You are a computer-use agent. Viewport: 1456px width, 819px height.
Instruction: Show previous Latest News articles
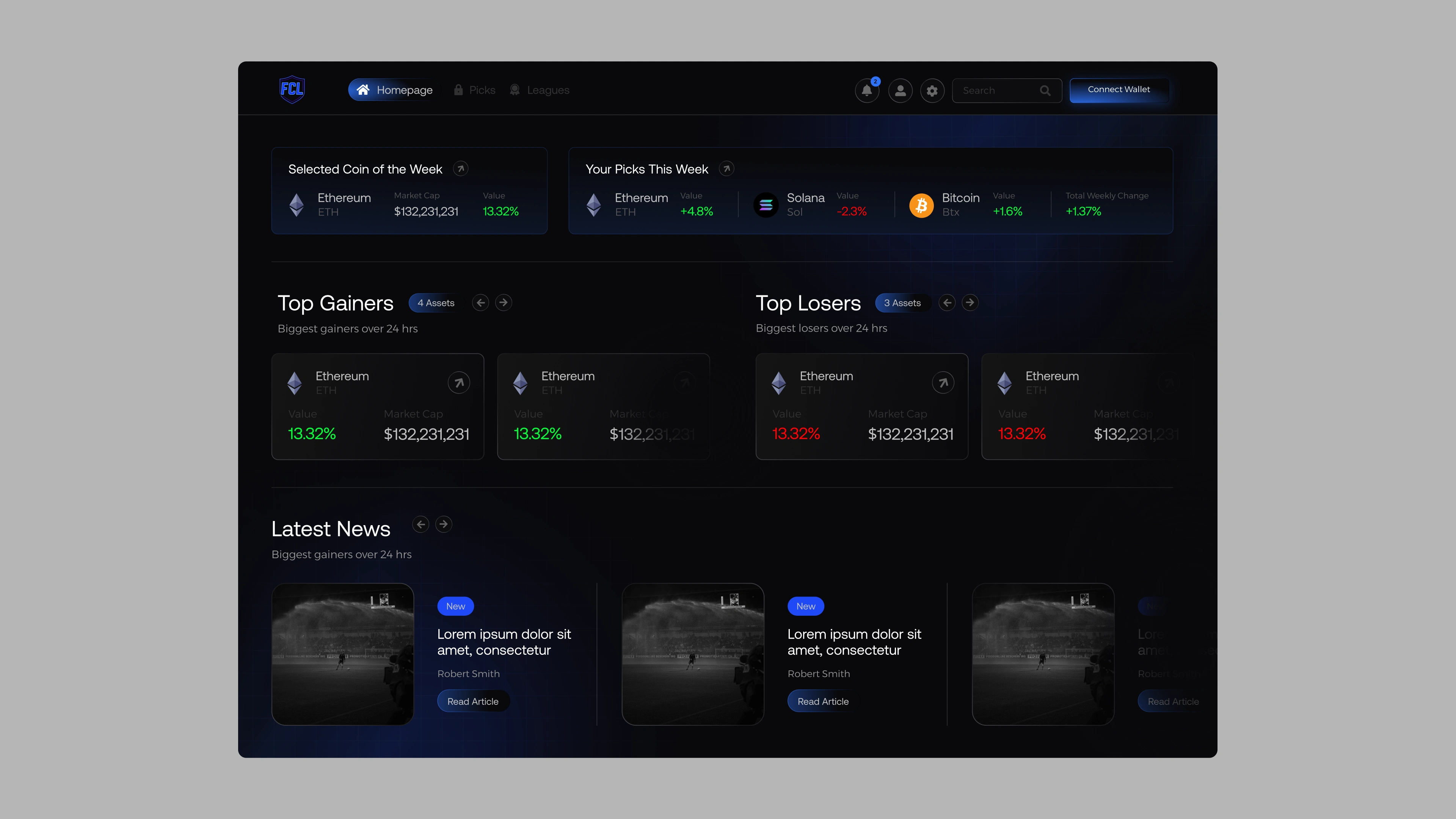[x=420, y=524]
